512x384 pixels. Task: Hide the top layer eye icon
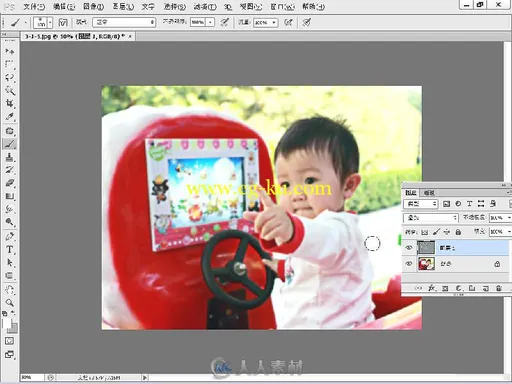coord(409,248)
